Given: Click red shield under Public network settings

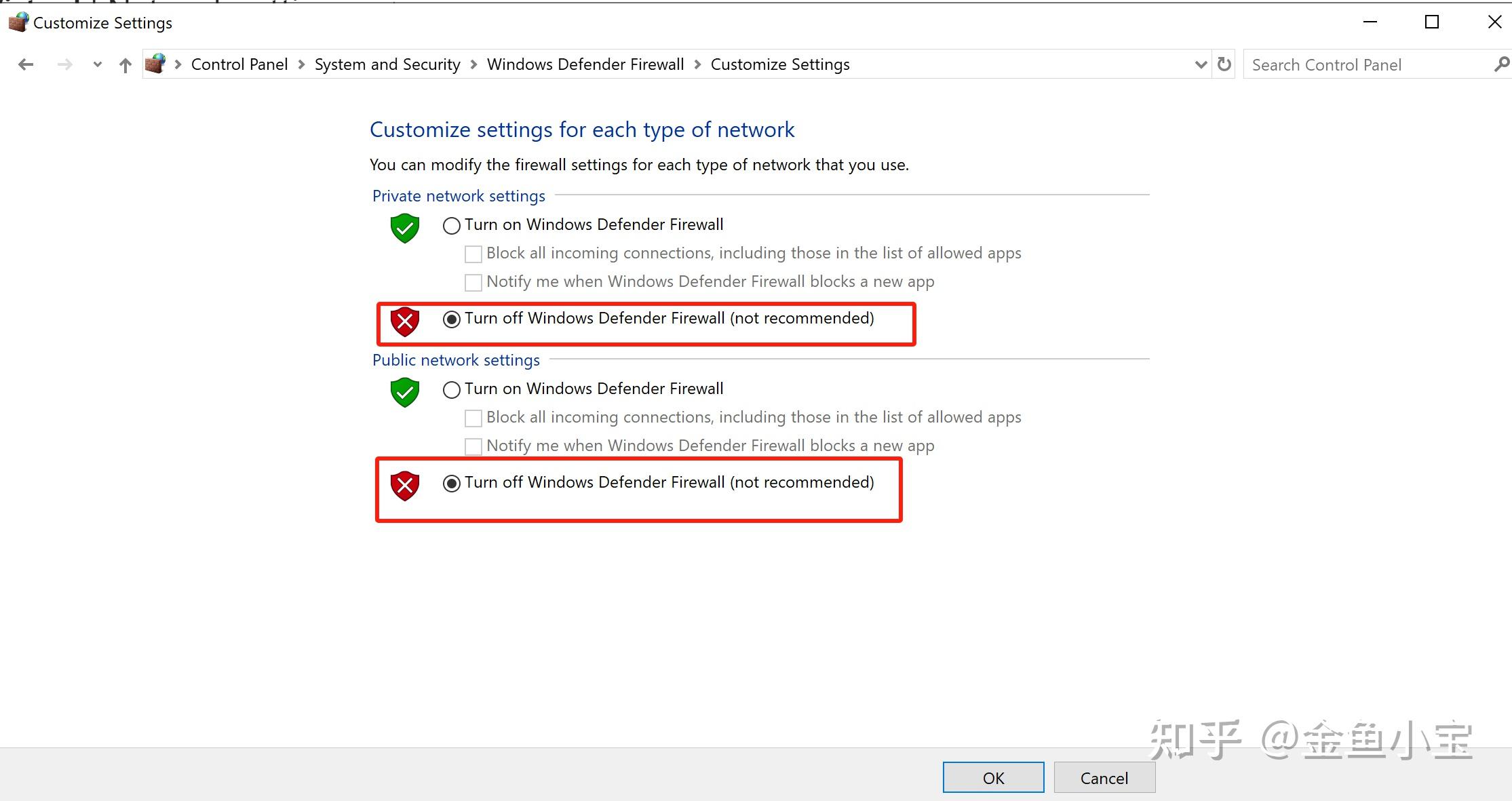Looking at the screenshot, I should pos(405,486).
